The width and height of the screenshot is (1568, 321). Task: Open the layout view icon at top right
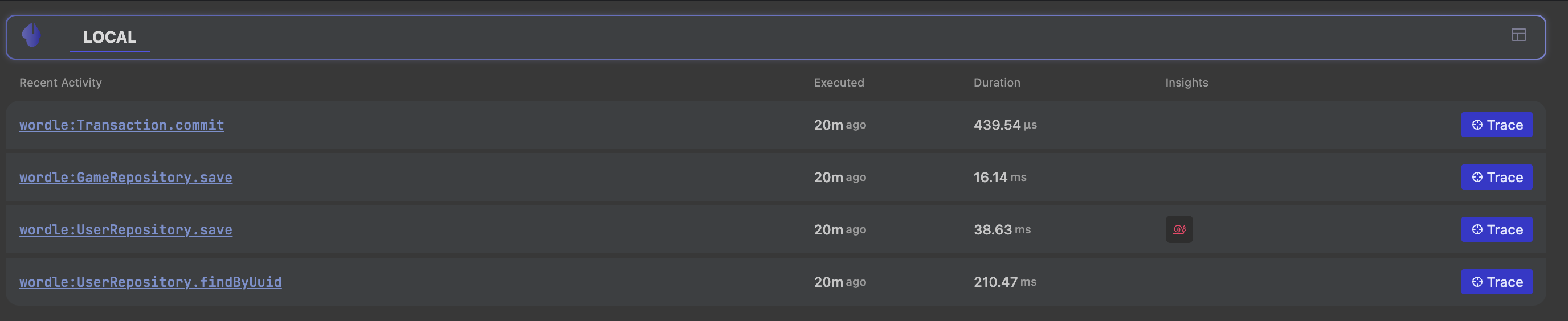click(1518, 35)
